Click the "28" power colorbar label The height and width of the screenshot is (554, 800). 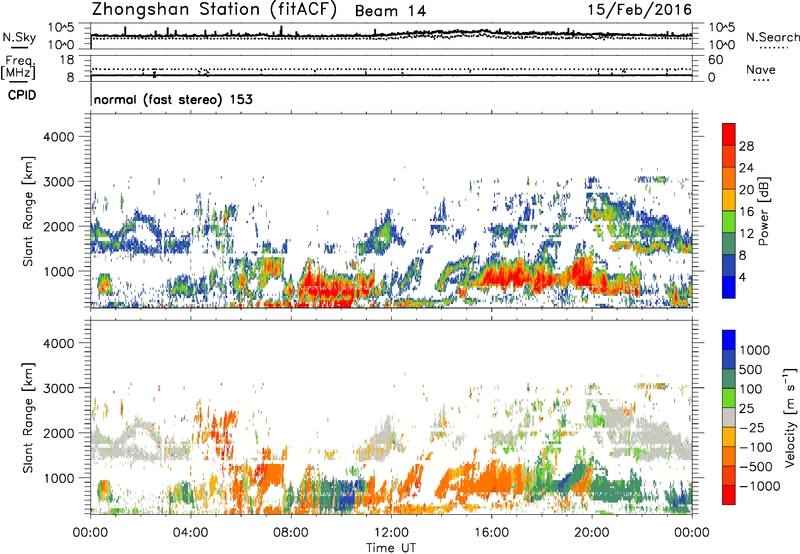[x=746, y=146]
